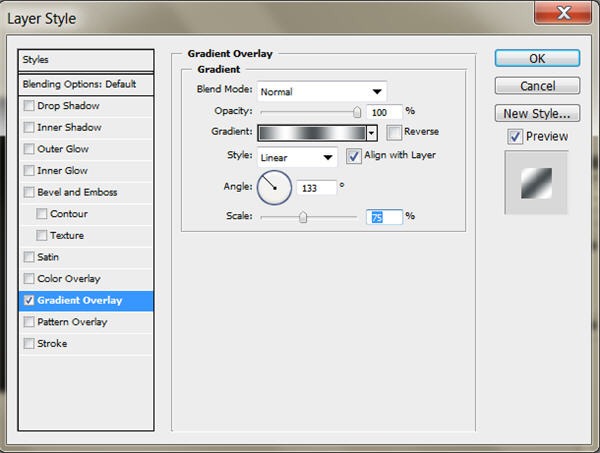Enable the Drop Shadow checkbox

(x=29, y=106)
